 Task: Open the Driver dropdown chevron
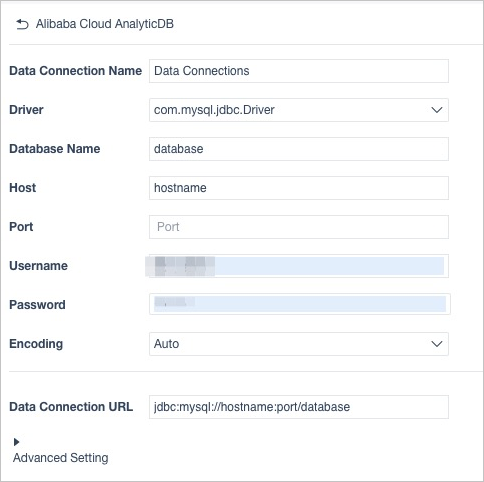pyautogui.click(x=437, y=110)
